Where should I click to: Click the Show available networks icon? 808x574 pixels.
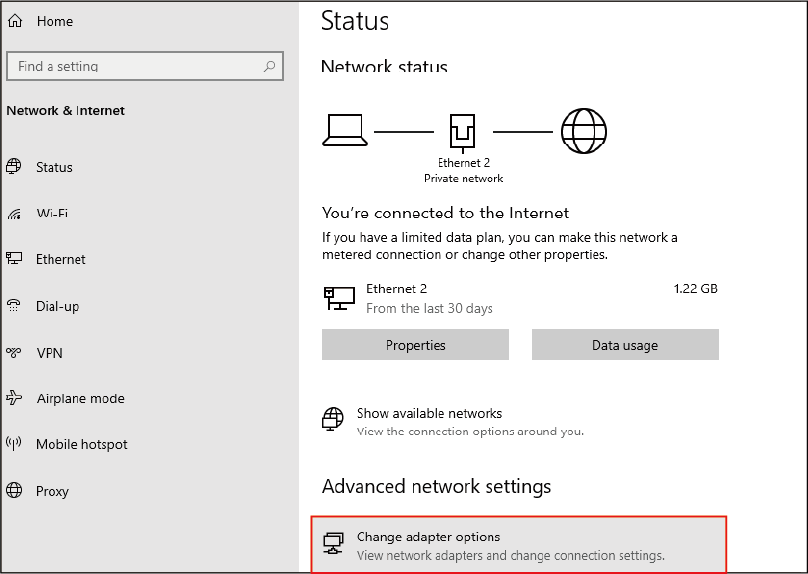333,420
